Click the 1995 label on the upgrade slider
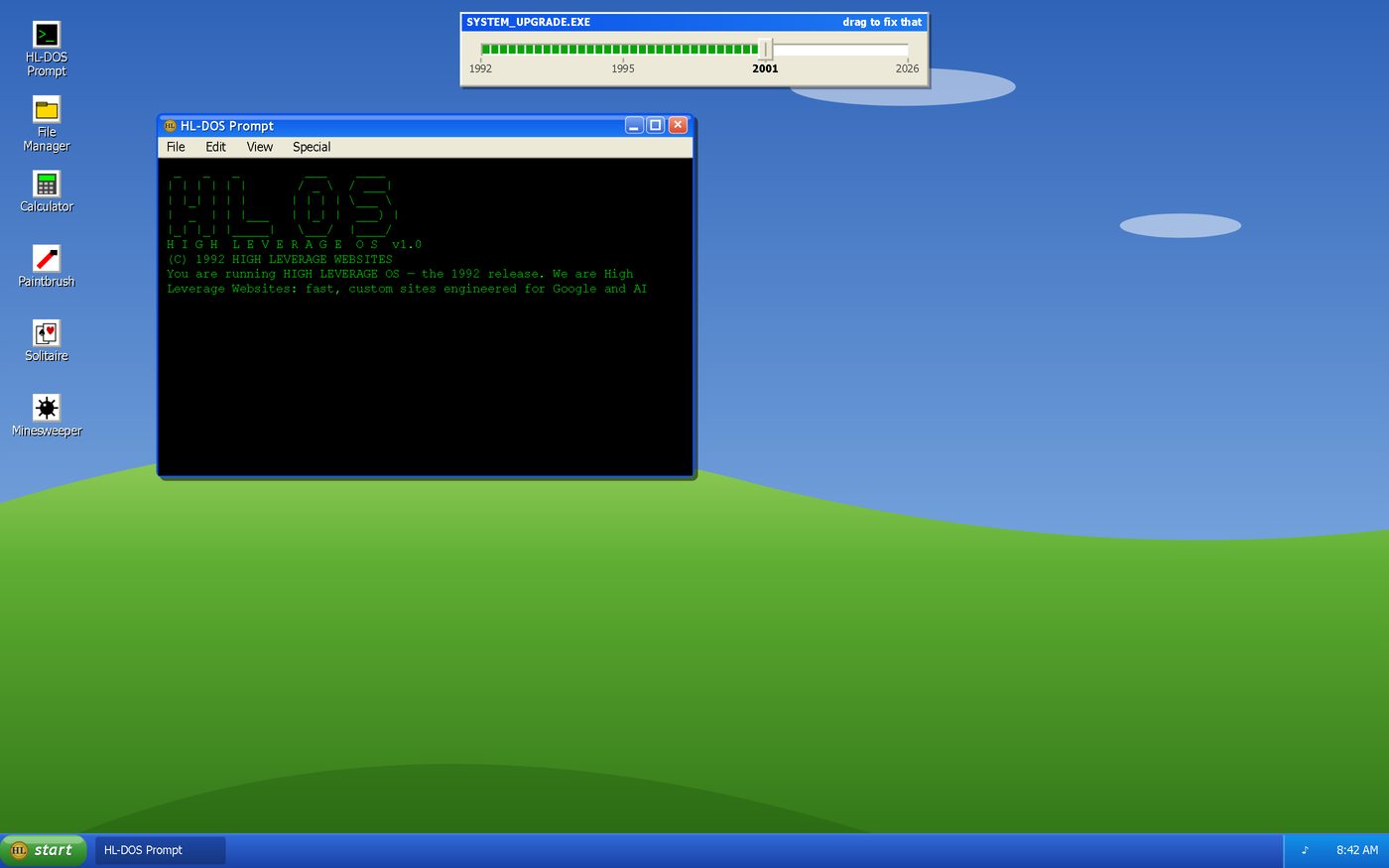 point(623,68)
